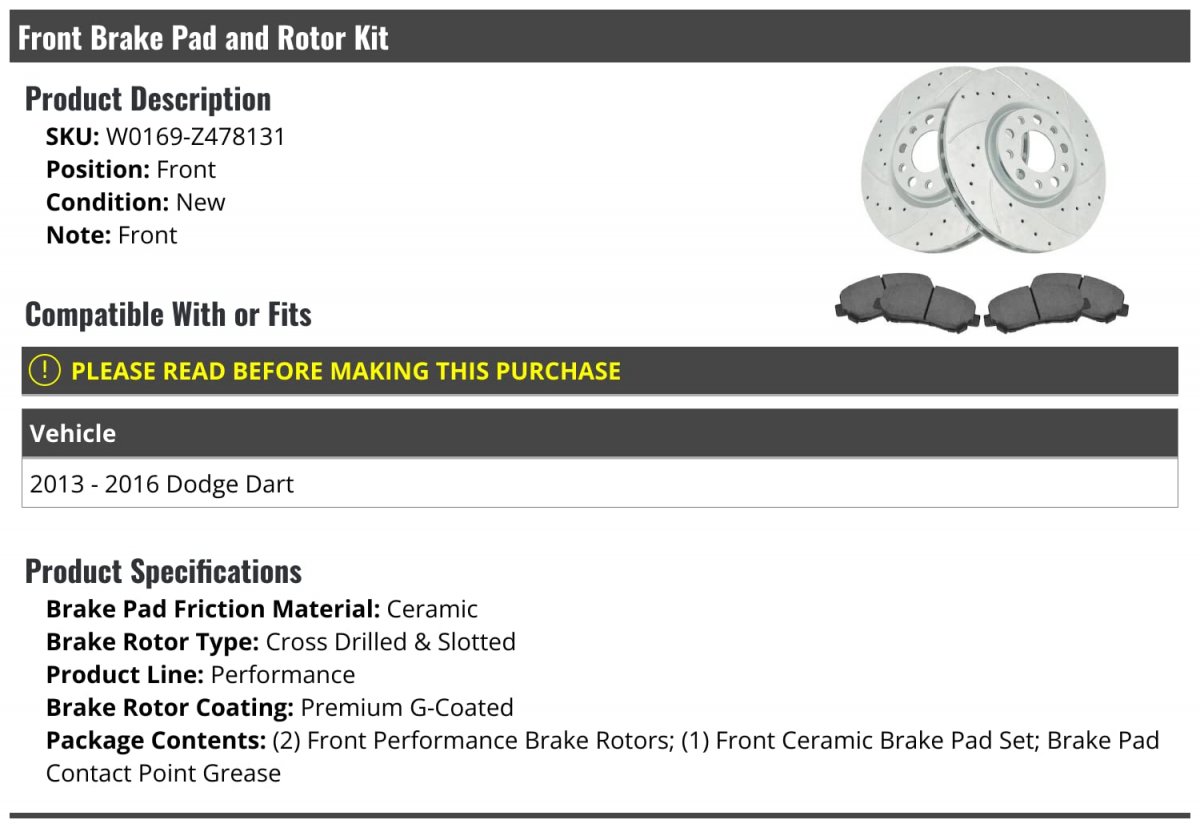Click the brake pads product image
Image resolution: width=1200 pixels, height=828 pixels.
pyautogui.click(x=983, y=302)
